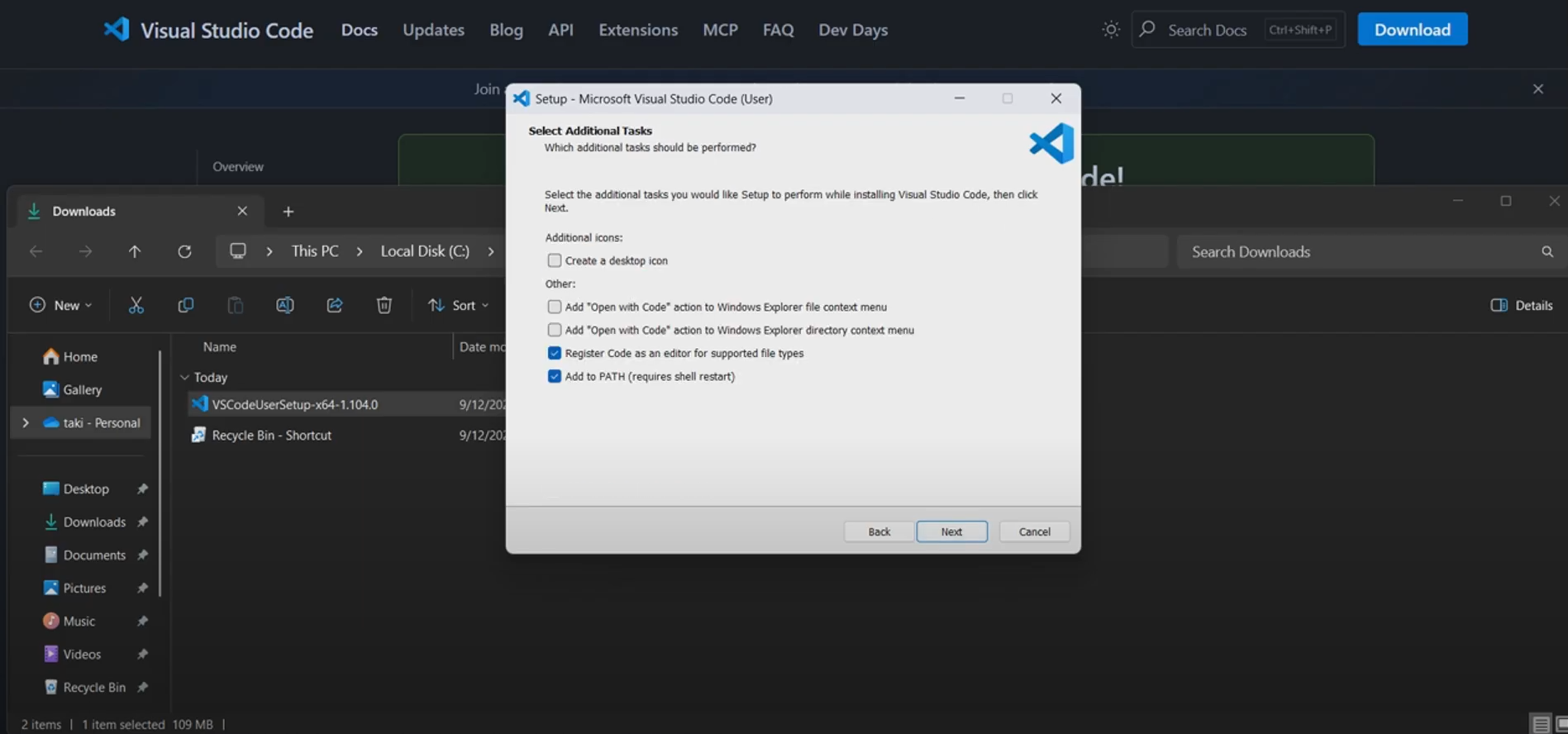
Task: Cancel the VS Code setup
Action: pyautogui.click(x=1034, y=531)
